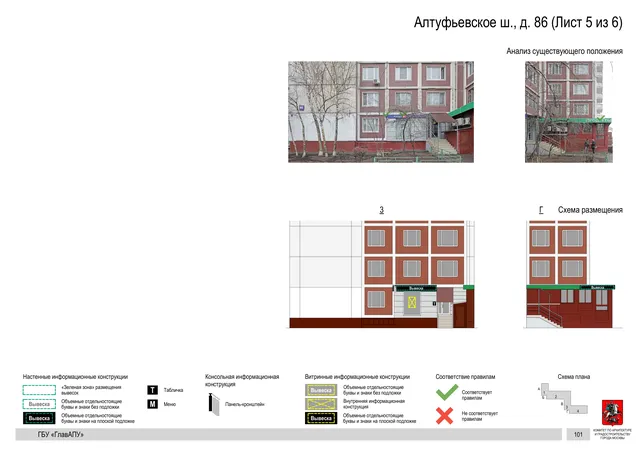
Task: Click the building plan diagram under 'Схема плана'
Action: 563,398
